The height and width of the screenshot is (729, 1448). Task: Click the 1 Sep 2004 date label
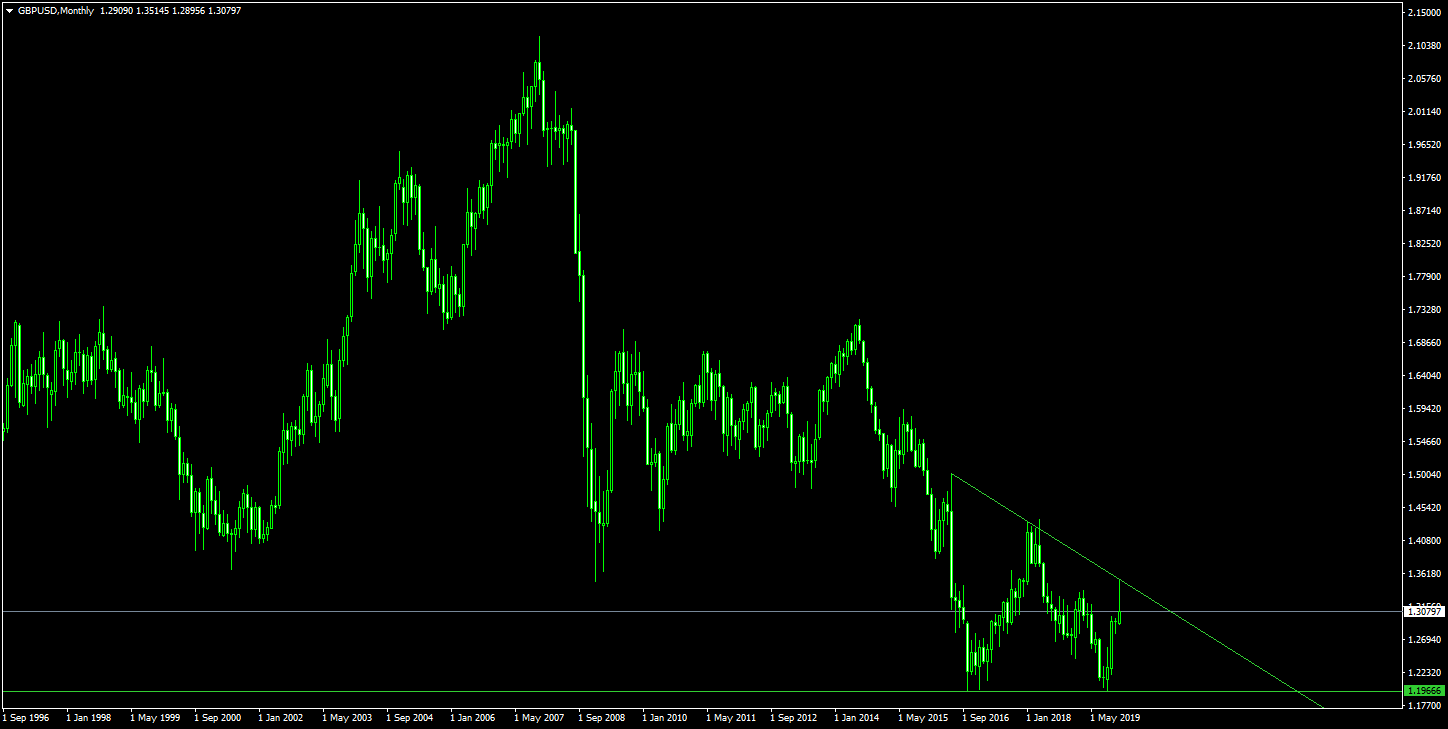tap(410, 718)
